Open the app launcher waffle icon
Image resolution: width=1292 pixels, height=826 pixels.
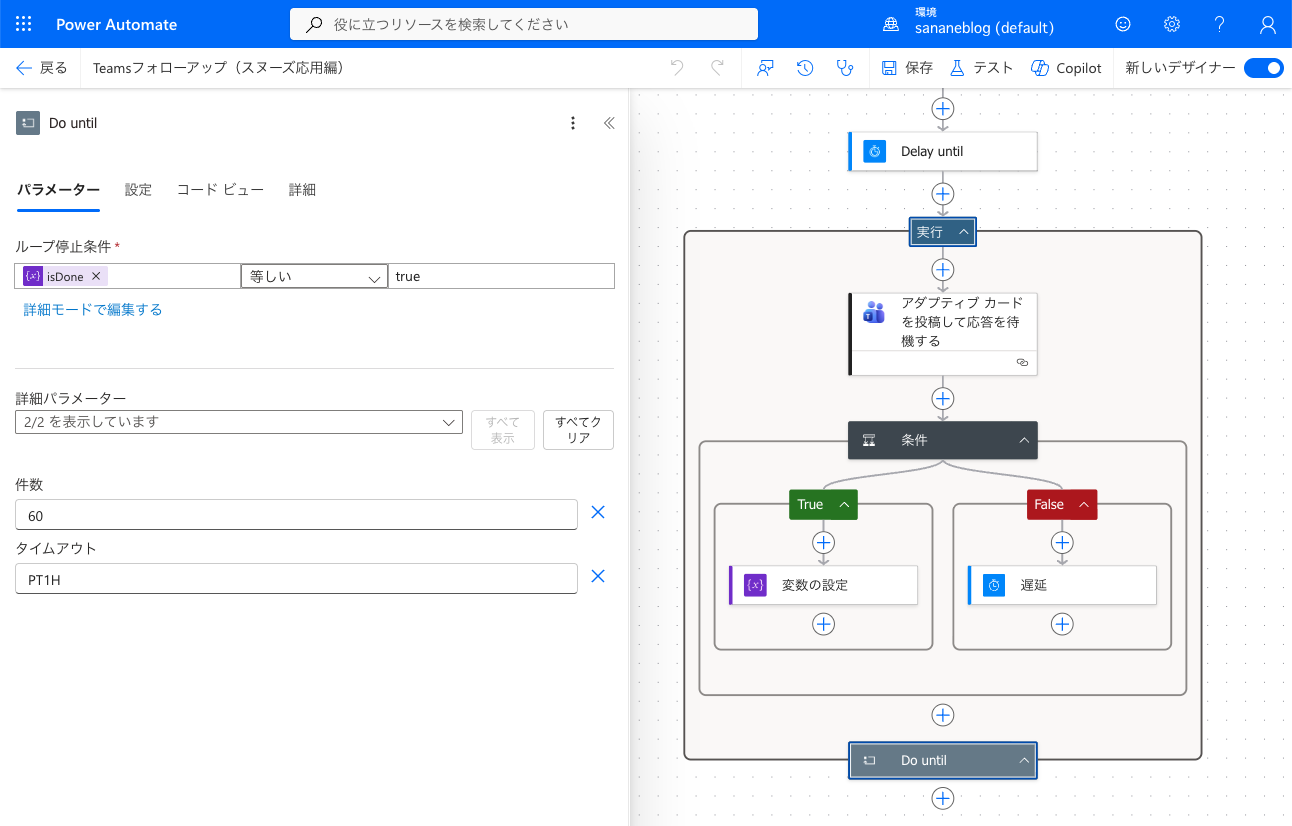click(24, 24)
